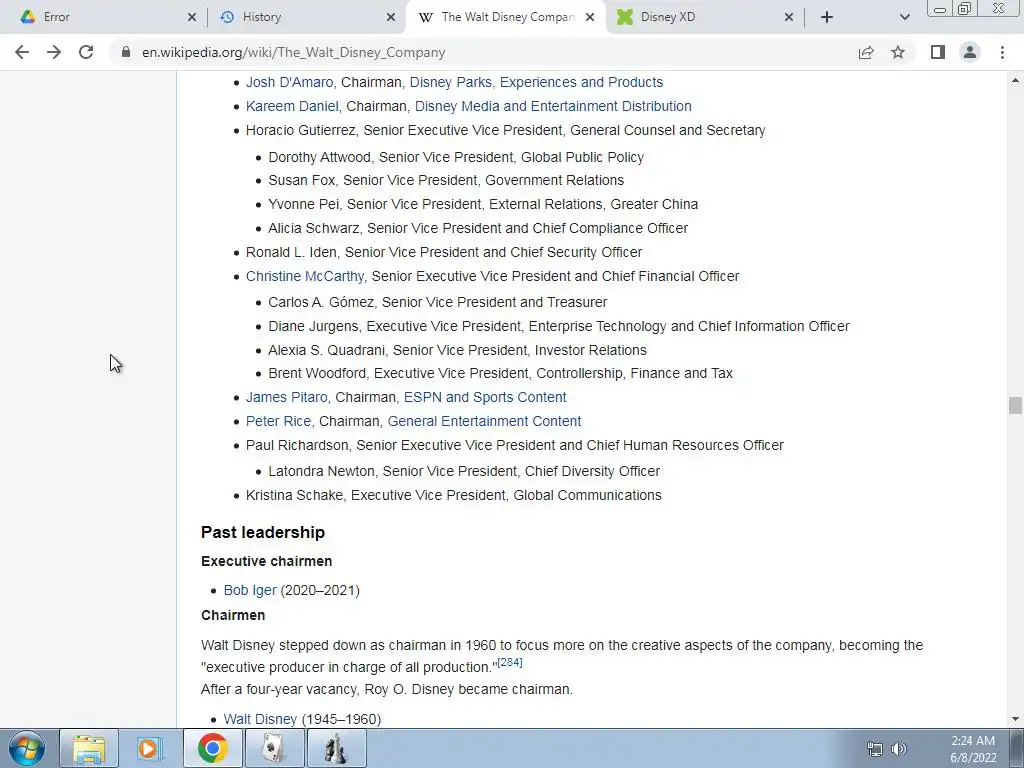Open the Christine McCarthy link
The height and width of the screenshot is (768, 1024).
point(305,276)
